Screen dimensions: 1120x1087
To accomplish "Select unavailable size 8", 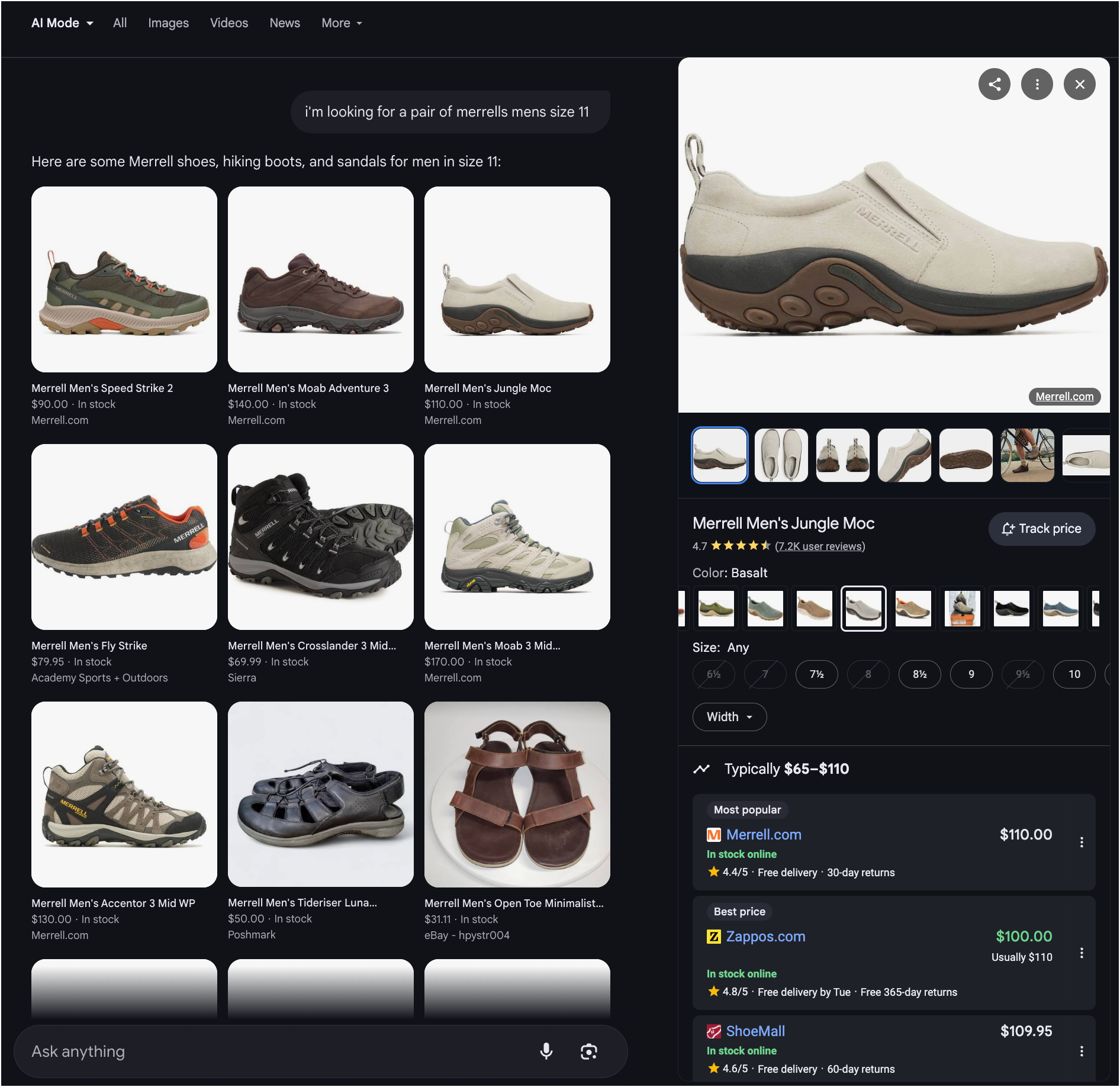I will [868, 674].
